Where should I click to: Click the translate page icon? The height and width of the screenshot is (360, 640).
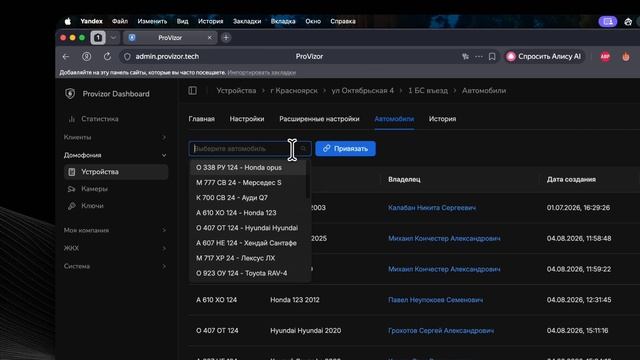tap(465, 57)
